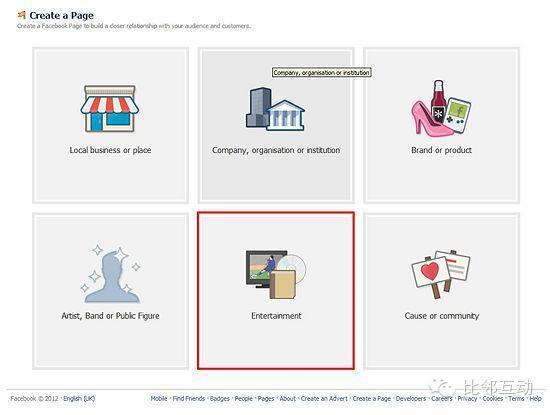Select the TV and disc Entertainment icon
This screenshot has width=550, height=415.
point(276,274)
